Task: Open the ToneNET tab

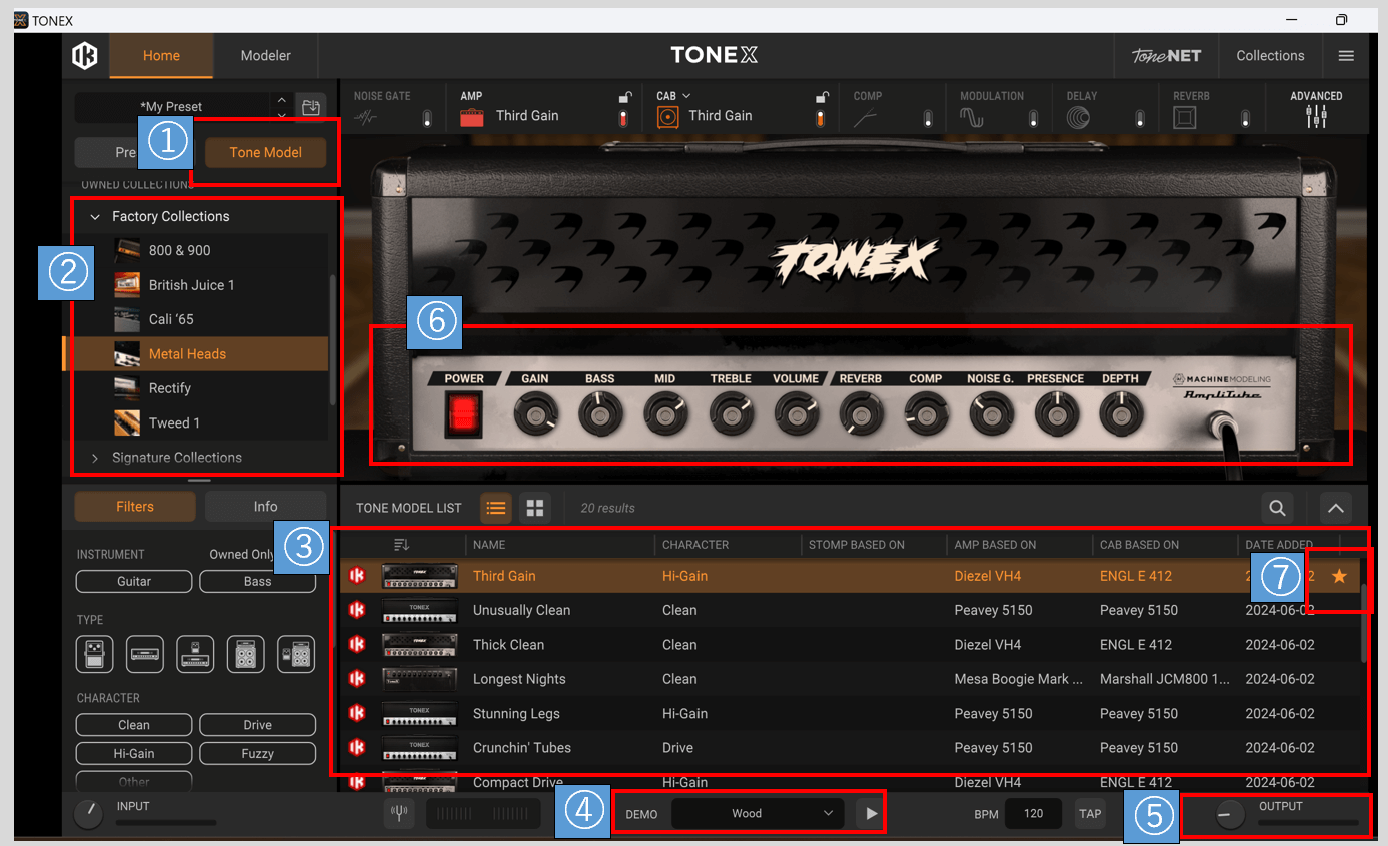Action: tap(1167, 56)
